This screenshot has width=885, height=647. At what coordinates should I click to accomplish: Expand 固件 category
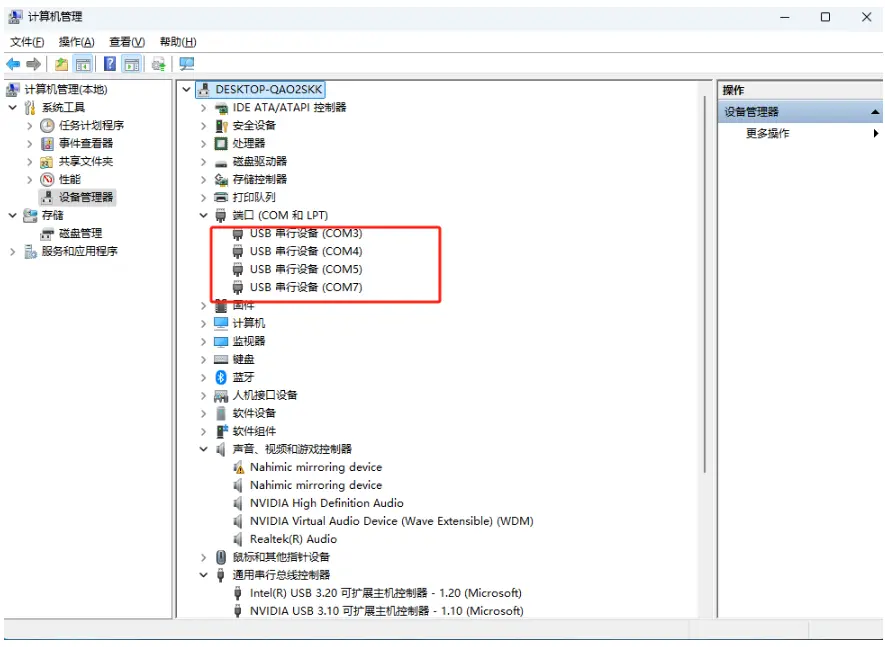tap(203, 305)
